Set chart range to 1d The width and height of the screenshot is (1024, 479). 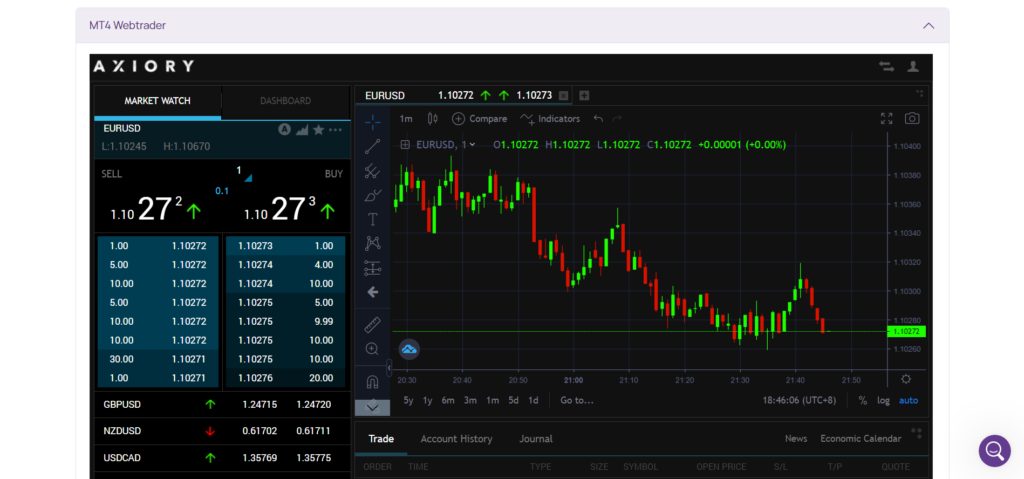pyautogui.click(x=534, y=401)
